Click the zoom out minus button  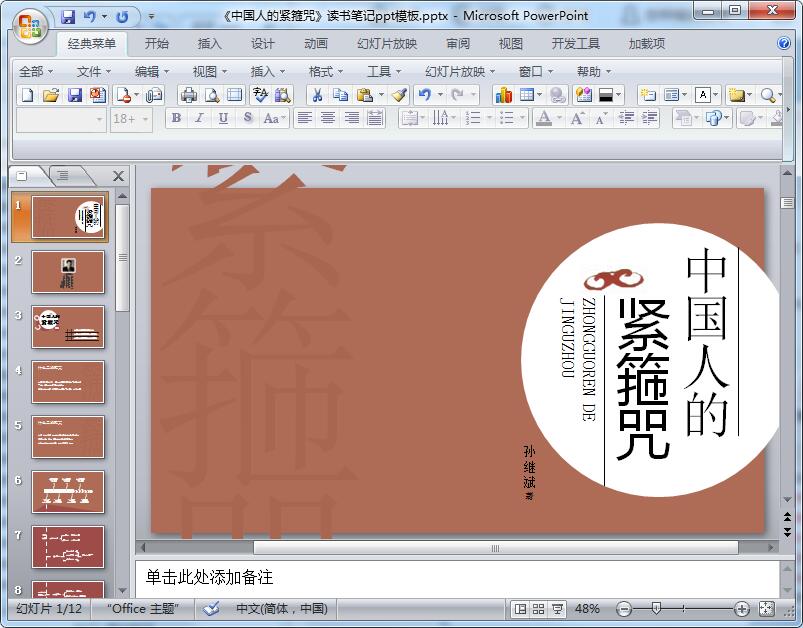[623, 609]
